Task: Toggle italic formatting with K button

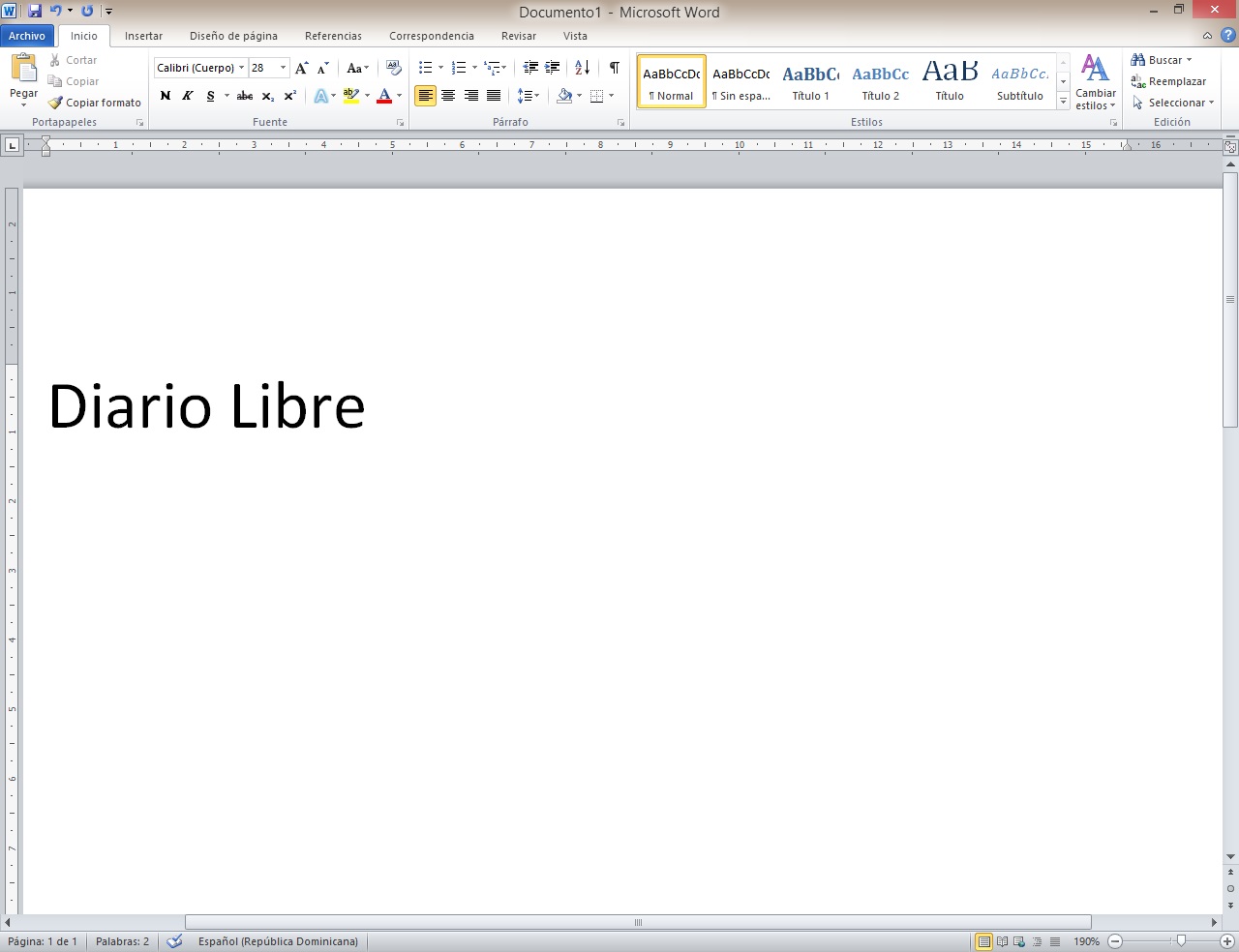Action: 187,96
